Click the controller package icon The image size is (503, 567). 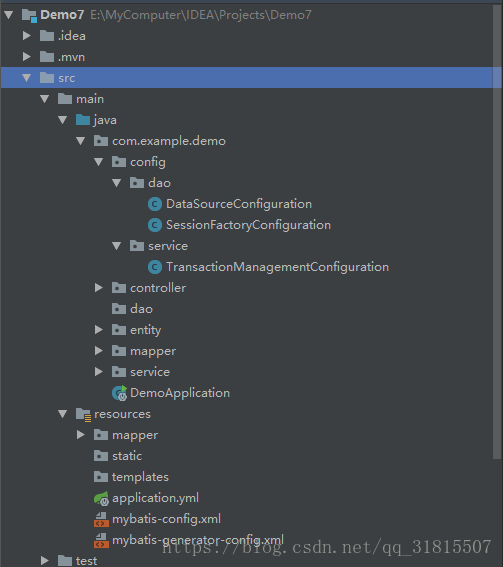(119, 288)
